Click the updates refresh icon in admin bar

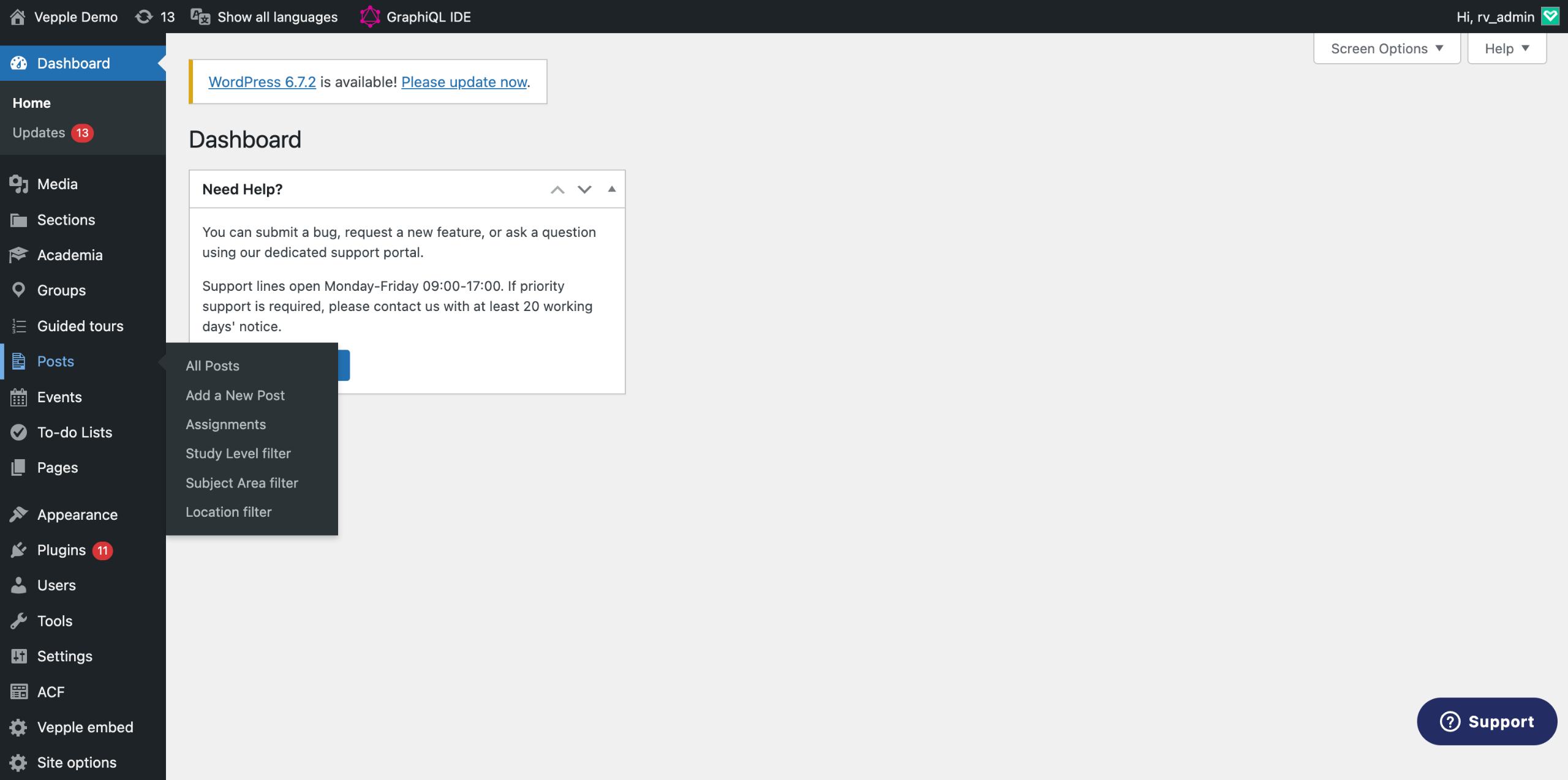click(x=144, y=17)
